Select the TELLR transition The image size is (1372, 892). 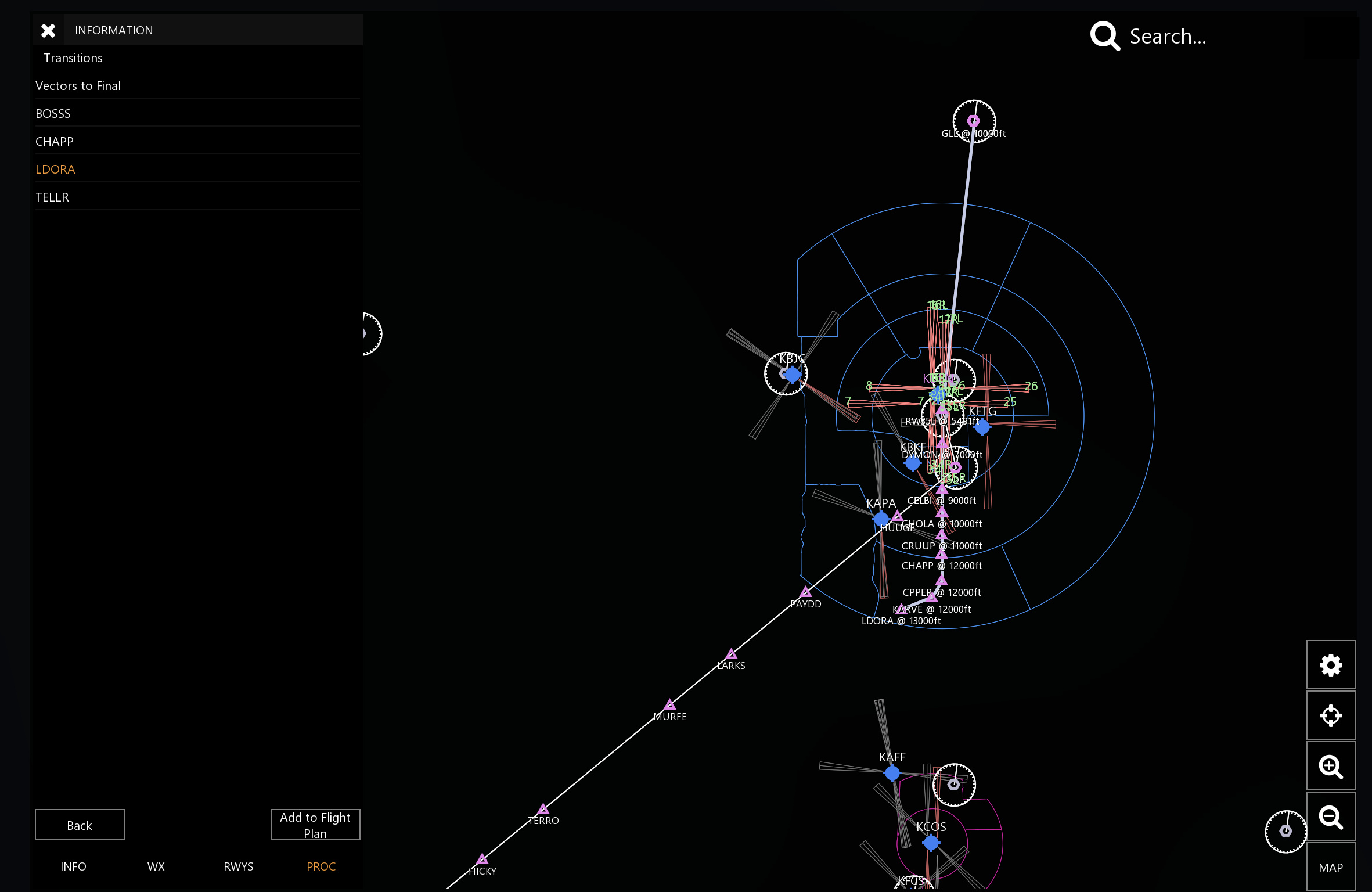197,197
